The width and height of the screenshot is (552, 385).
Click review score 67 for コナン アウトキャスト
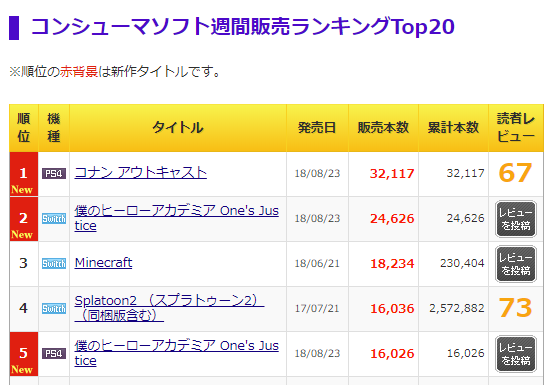click(515, 173)
